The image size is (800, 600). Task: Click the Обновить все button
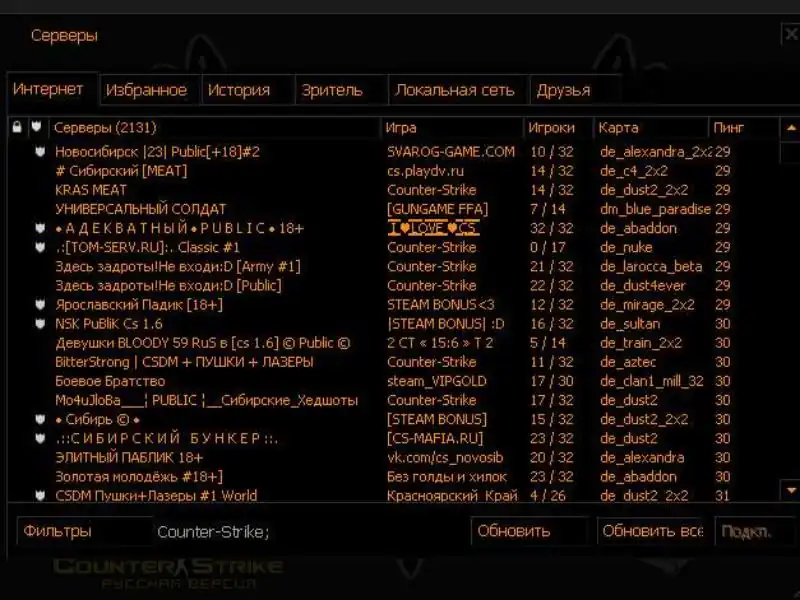pyautogui.click(x=653, y=531)
